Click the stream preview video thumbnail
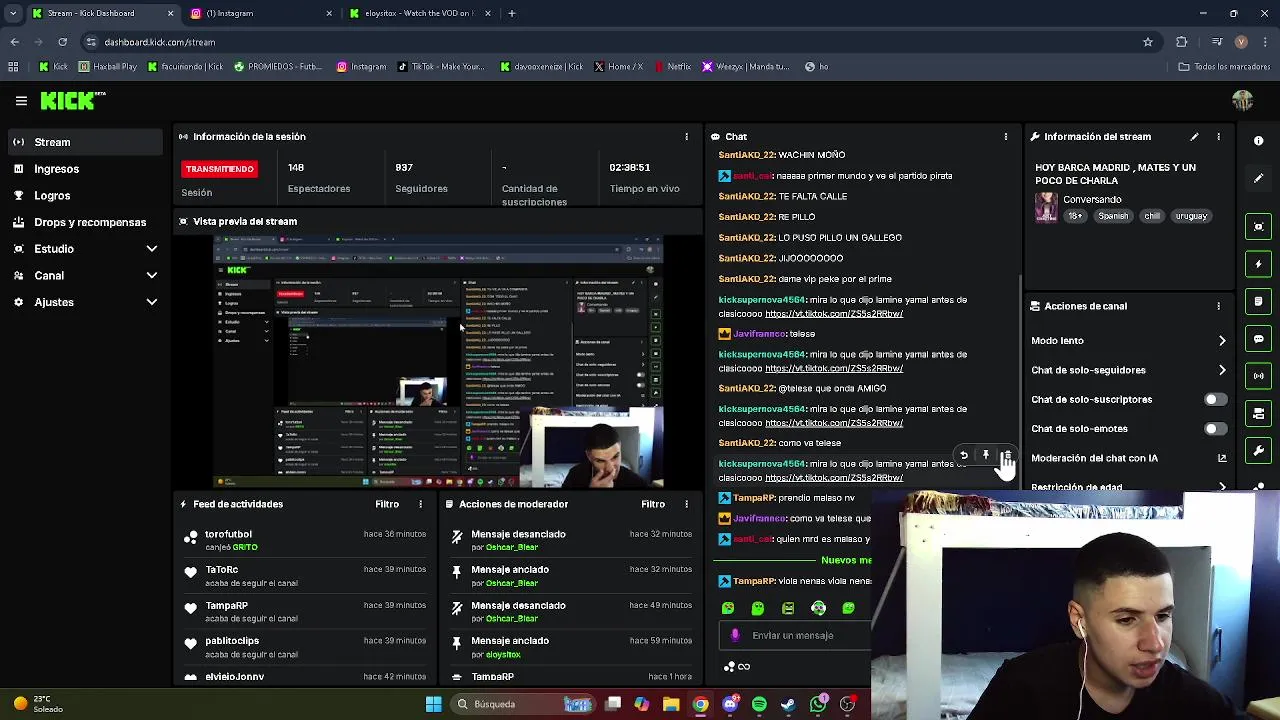 (438, 362)
